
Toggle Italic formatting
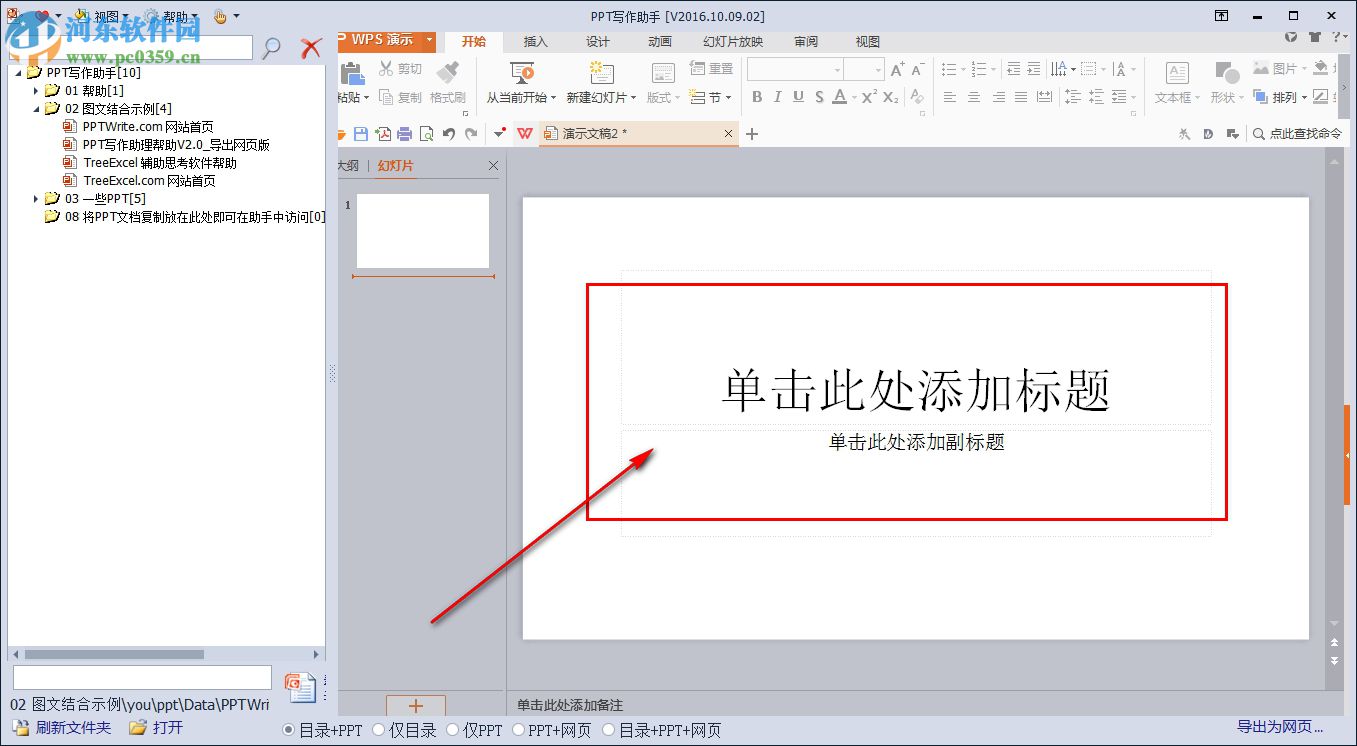pos(778,97)
